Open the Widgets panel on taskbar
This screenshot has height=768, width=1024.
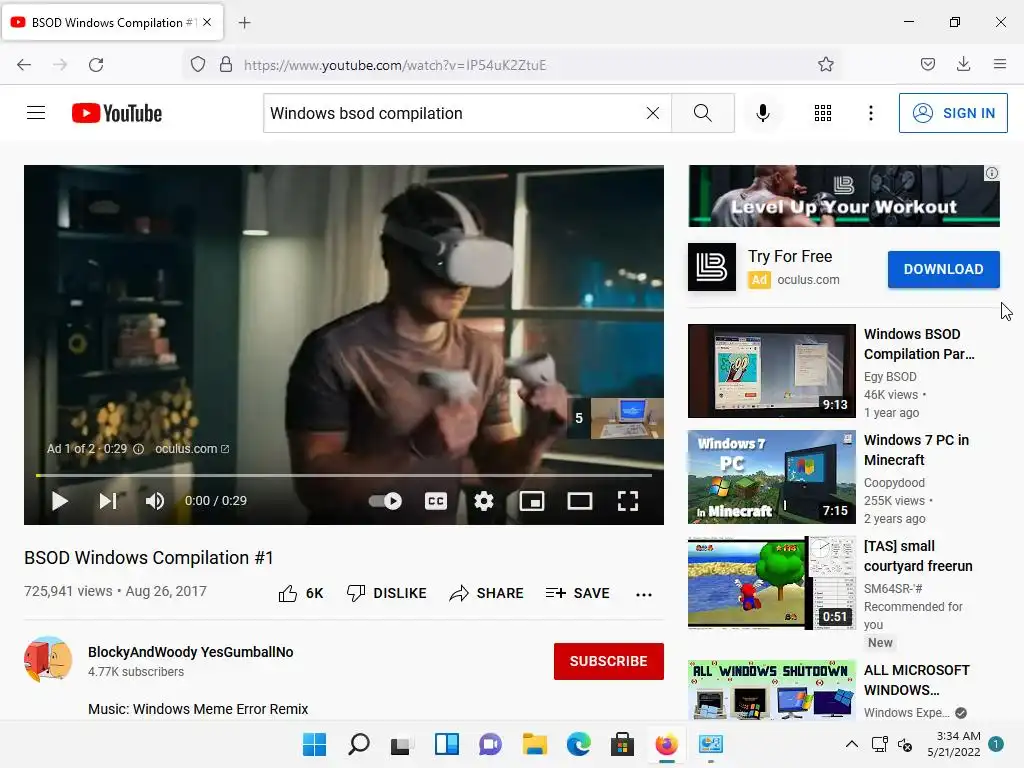pyautogui.click(x=447, y=744)
